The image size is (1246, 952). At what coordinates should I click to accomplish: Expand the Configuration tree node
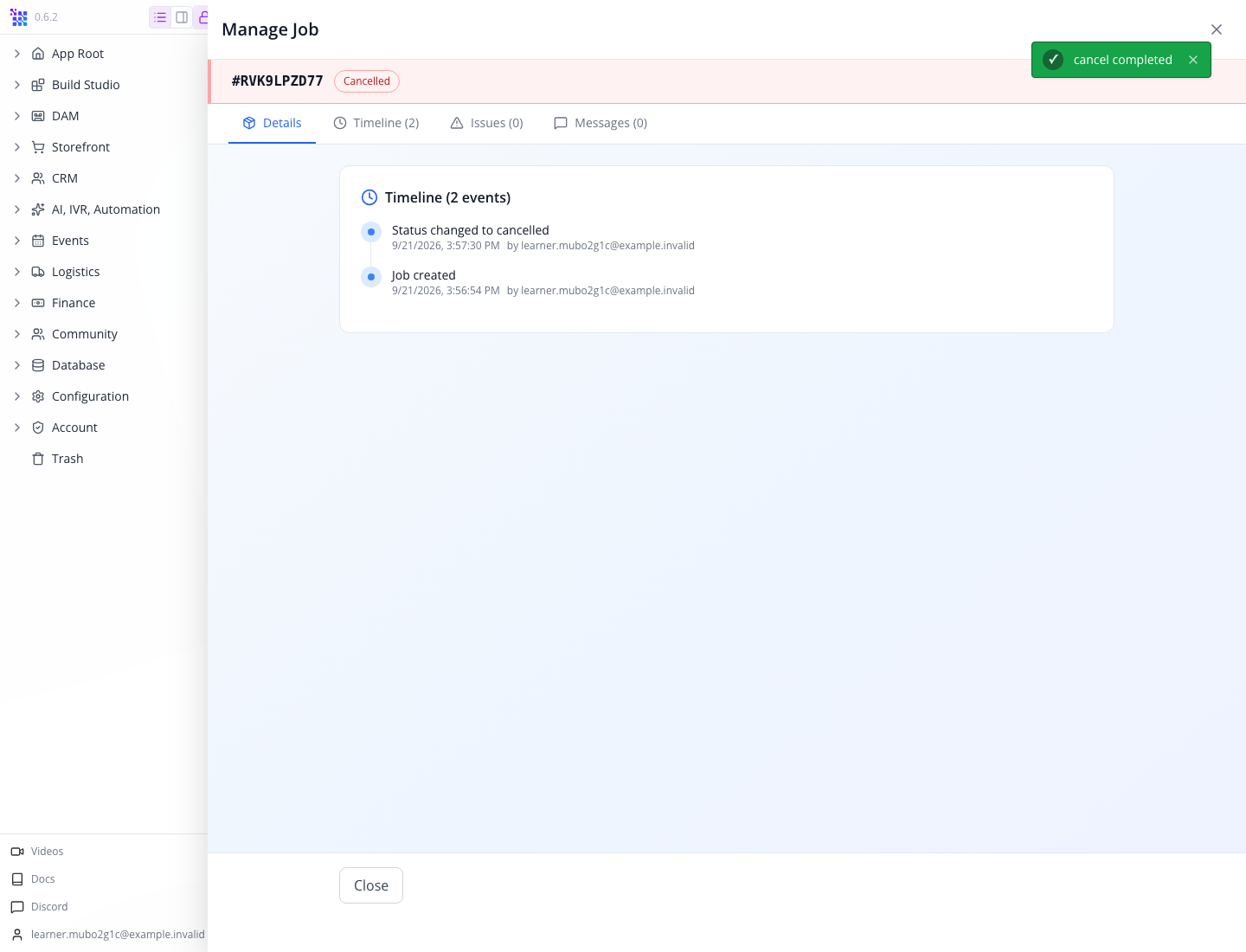[x=17, y=396]
